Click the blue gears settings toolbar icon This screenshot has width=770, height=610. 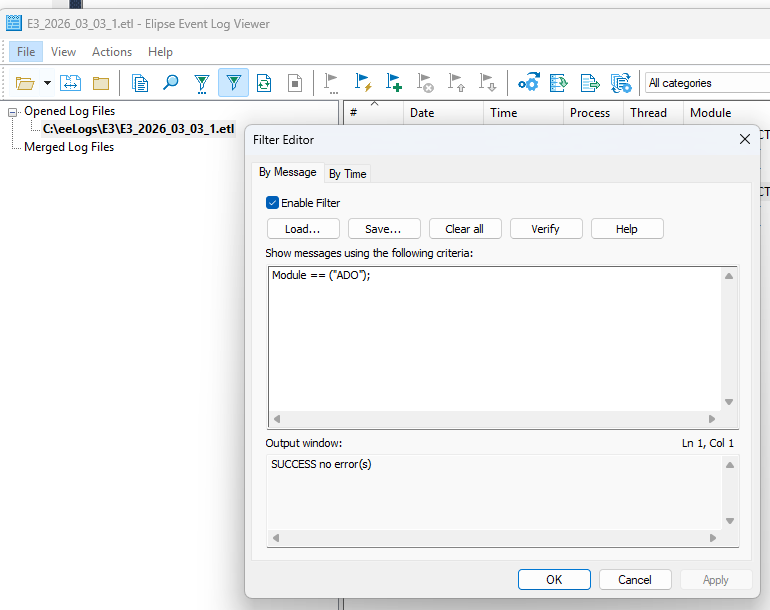528,83
